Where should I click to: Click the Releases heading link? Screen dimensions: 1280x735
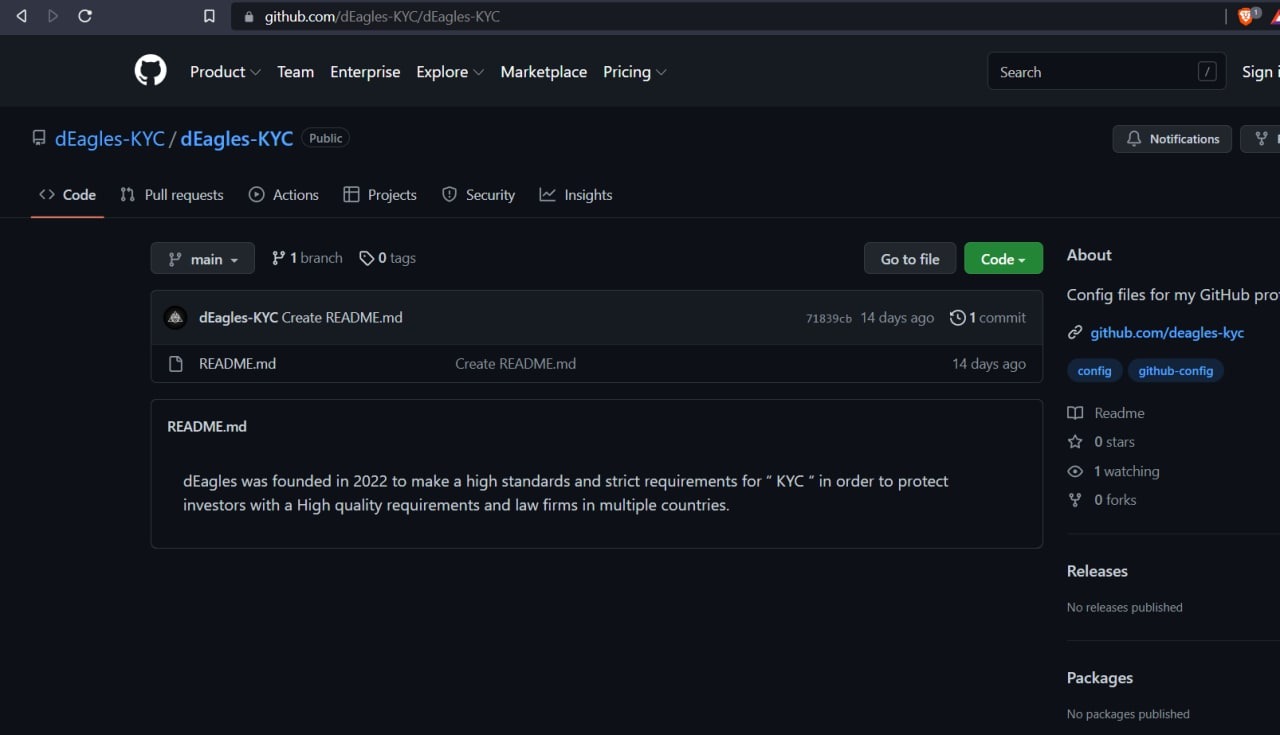(1097, 571)
